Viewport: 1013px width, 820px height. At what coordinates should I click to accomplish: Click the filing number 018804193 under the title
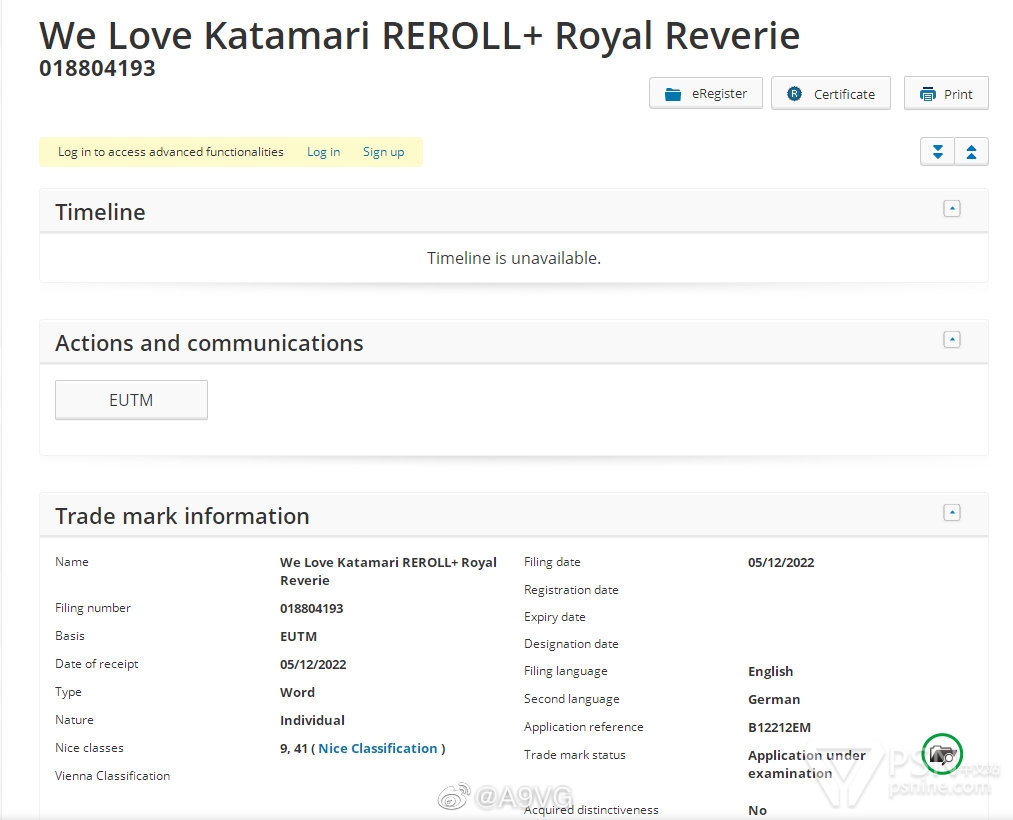coord(97,69)
